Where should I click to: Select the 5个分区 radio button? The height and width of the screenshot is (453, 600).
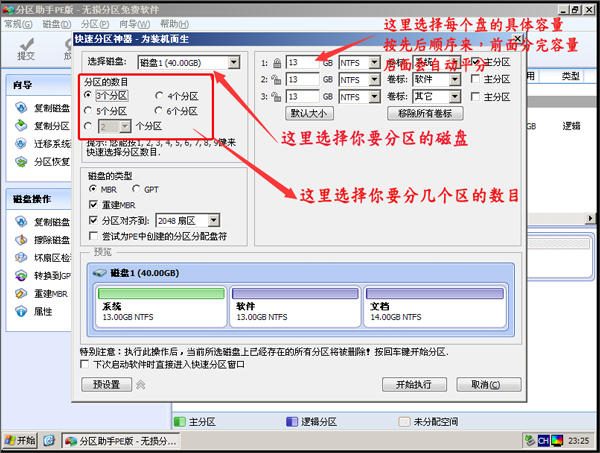tap(88, 111)
